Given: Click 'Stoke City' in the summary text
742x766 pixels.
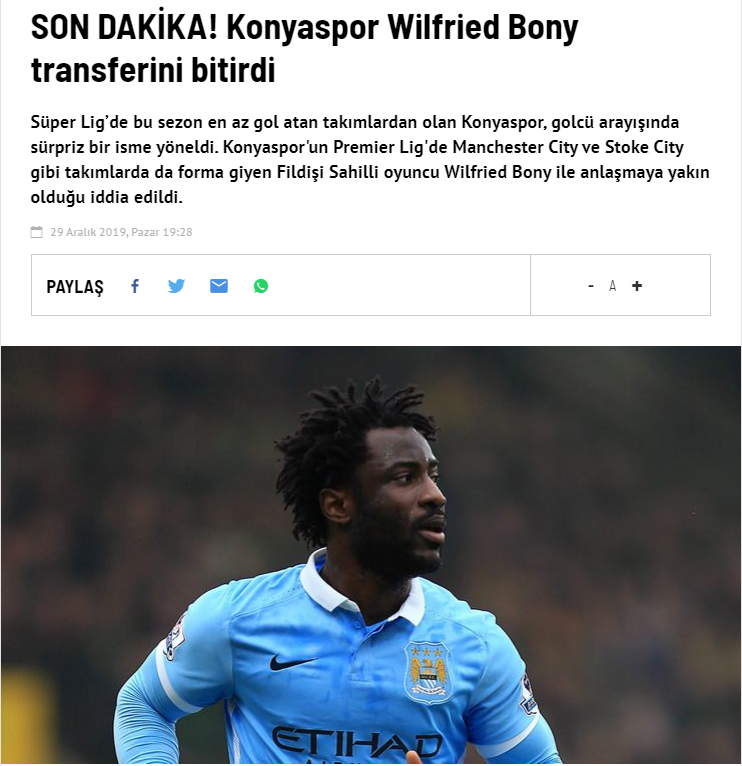Looking at the screenshot, I should coord(644,147).
